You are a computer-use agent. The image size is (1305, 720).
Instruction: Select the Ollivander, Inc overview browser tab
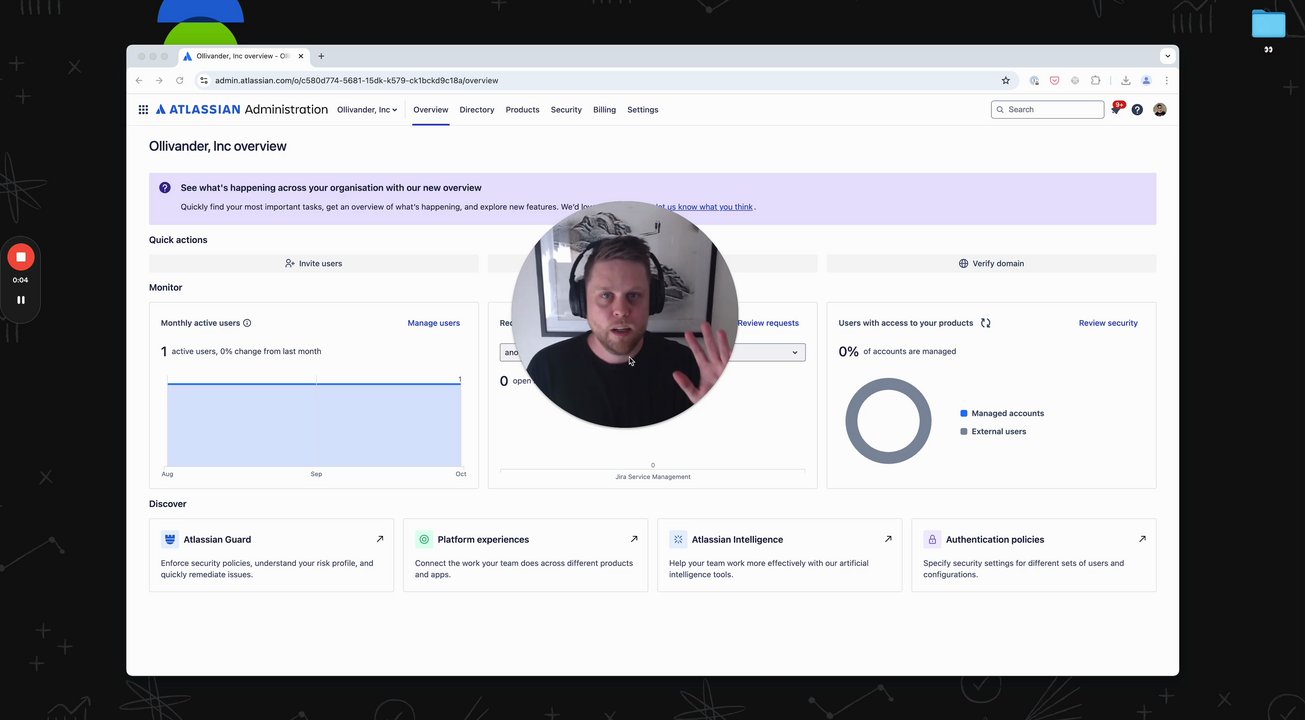243,56
